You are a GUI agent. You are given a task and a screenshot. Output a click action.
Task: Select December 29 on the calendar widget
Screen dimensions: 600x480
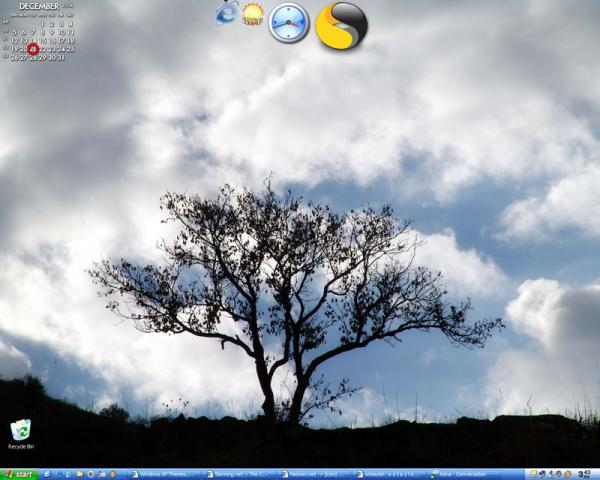42,57
